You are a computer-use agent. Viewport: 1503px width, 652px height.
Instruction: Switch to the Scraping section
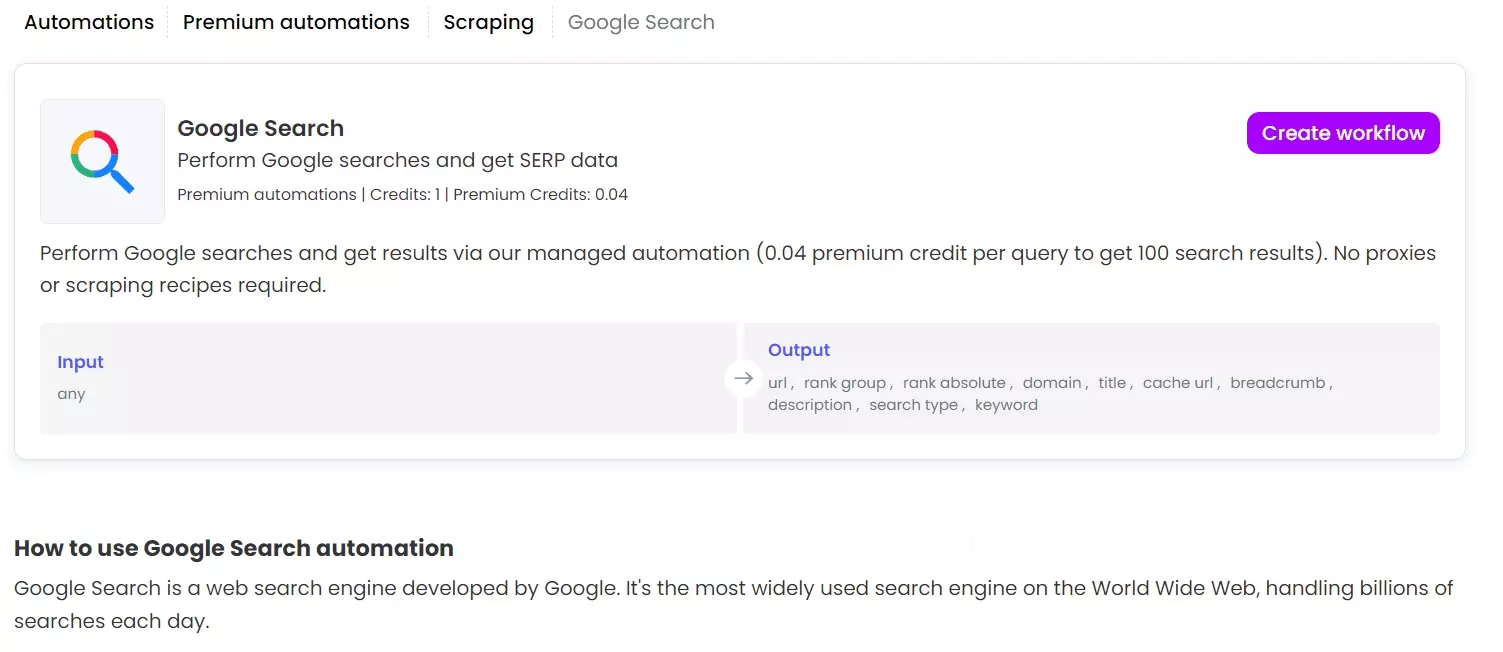pos(488,21)
